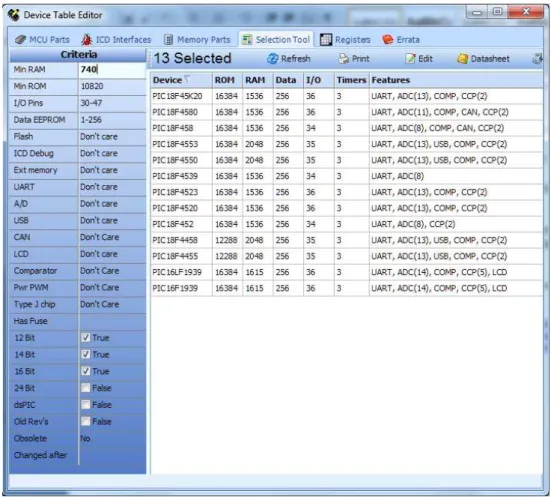Click the Device column sort arrow
The height and width of the screenshot is (497, 551).
(x=187, y=79)
